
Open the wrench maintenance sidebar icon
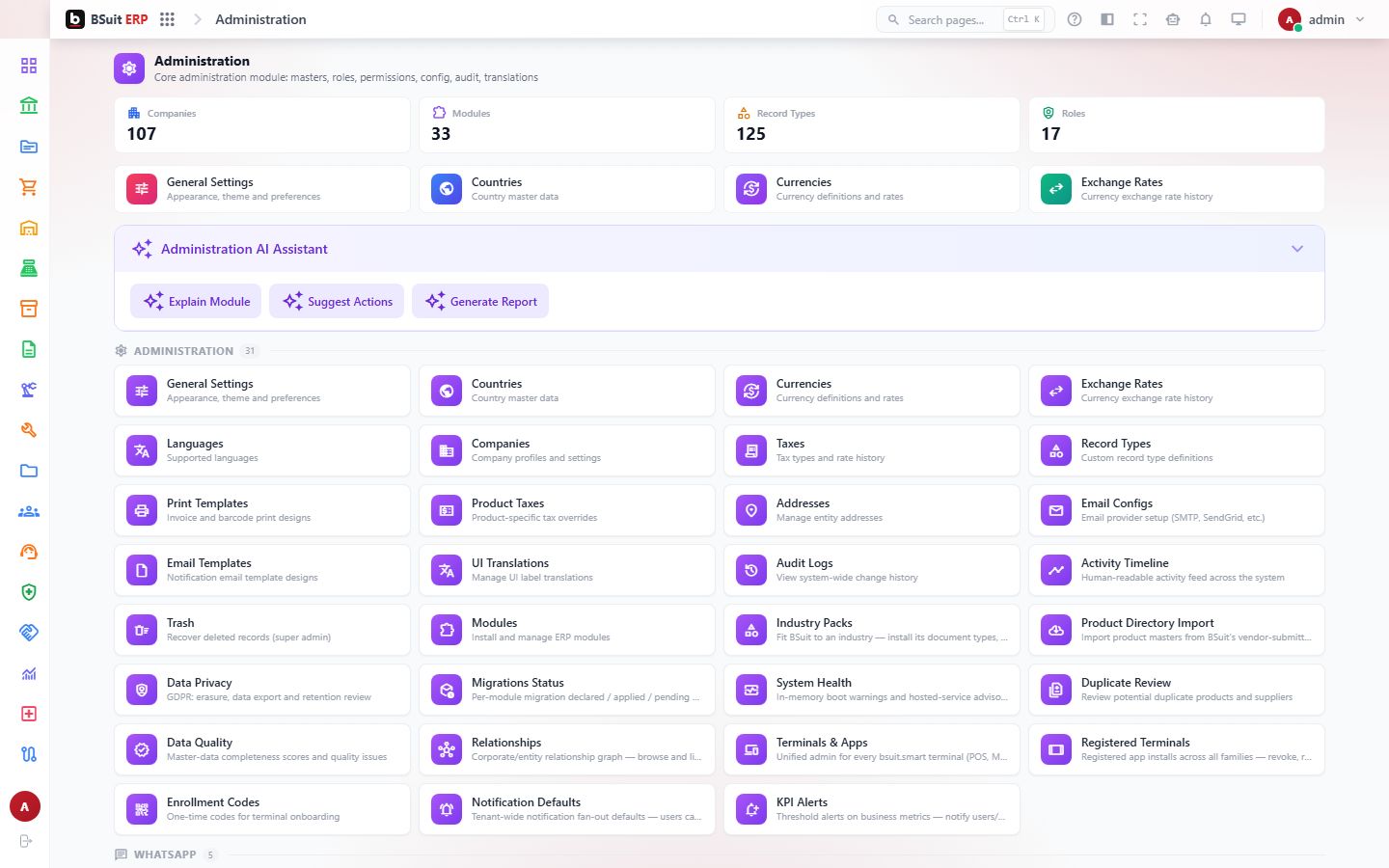pos(29,430)
